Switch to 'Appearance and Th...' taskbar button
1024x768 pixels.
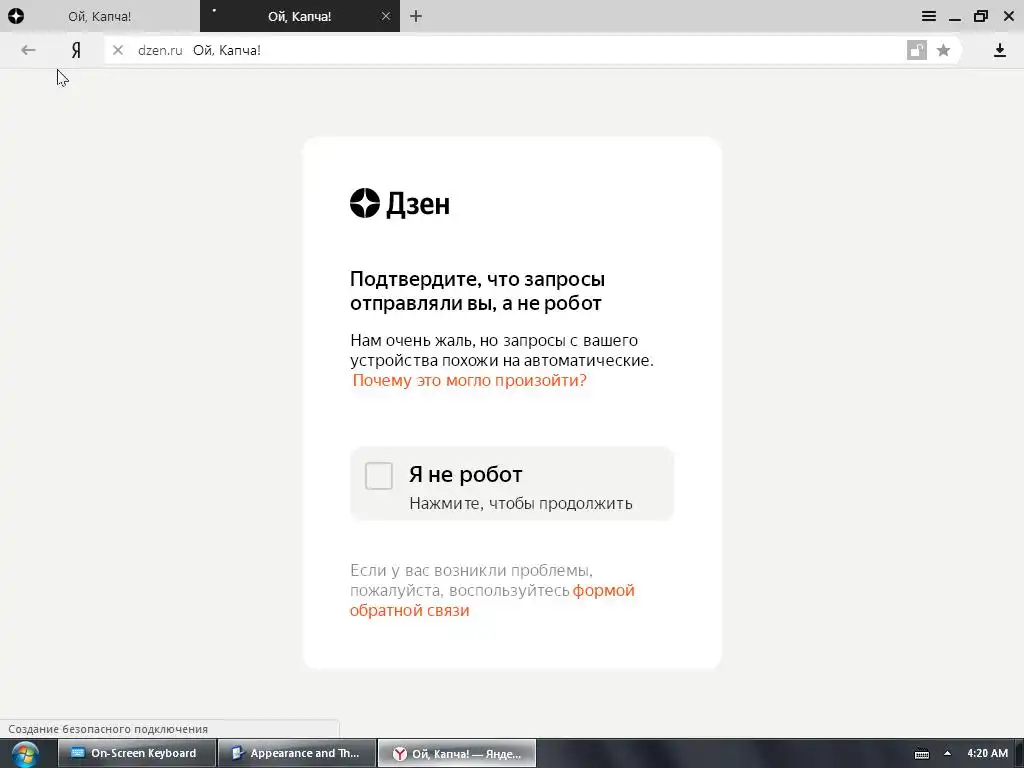(x=297, y=753)
